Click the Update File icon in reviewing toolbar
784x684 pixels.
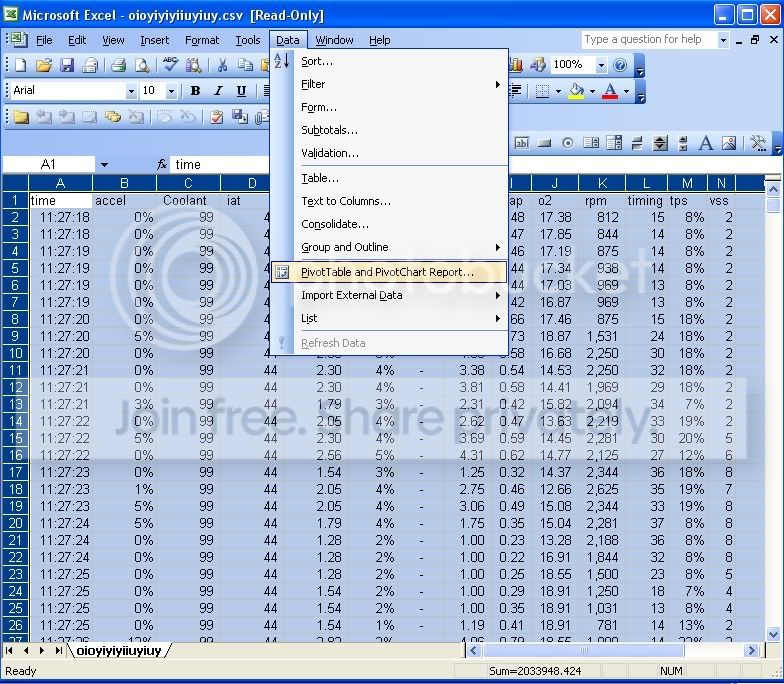tap(240, 117)
